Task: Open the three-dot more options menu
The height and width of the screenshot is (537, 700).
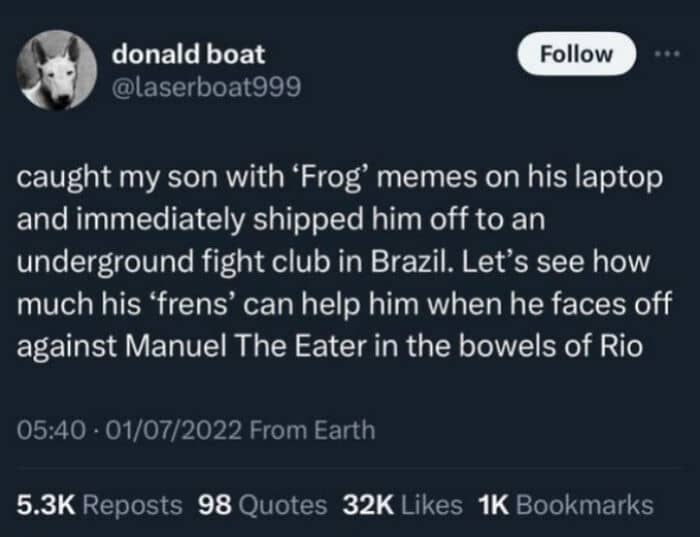Action: pos(667,54)
